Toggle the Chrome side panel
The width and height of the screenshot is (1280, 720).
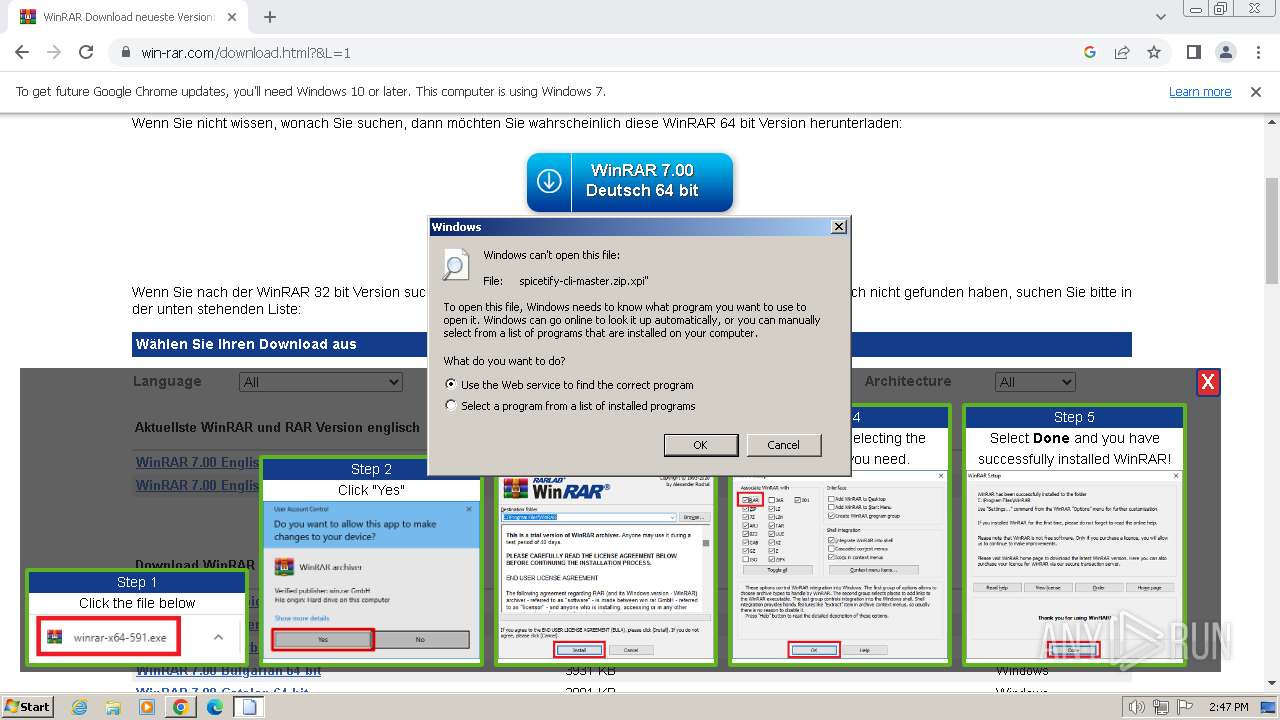(1194, 52)
